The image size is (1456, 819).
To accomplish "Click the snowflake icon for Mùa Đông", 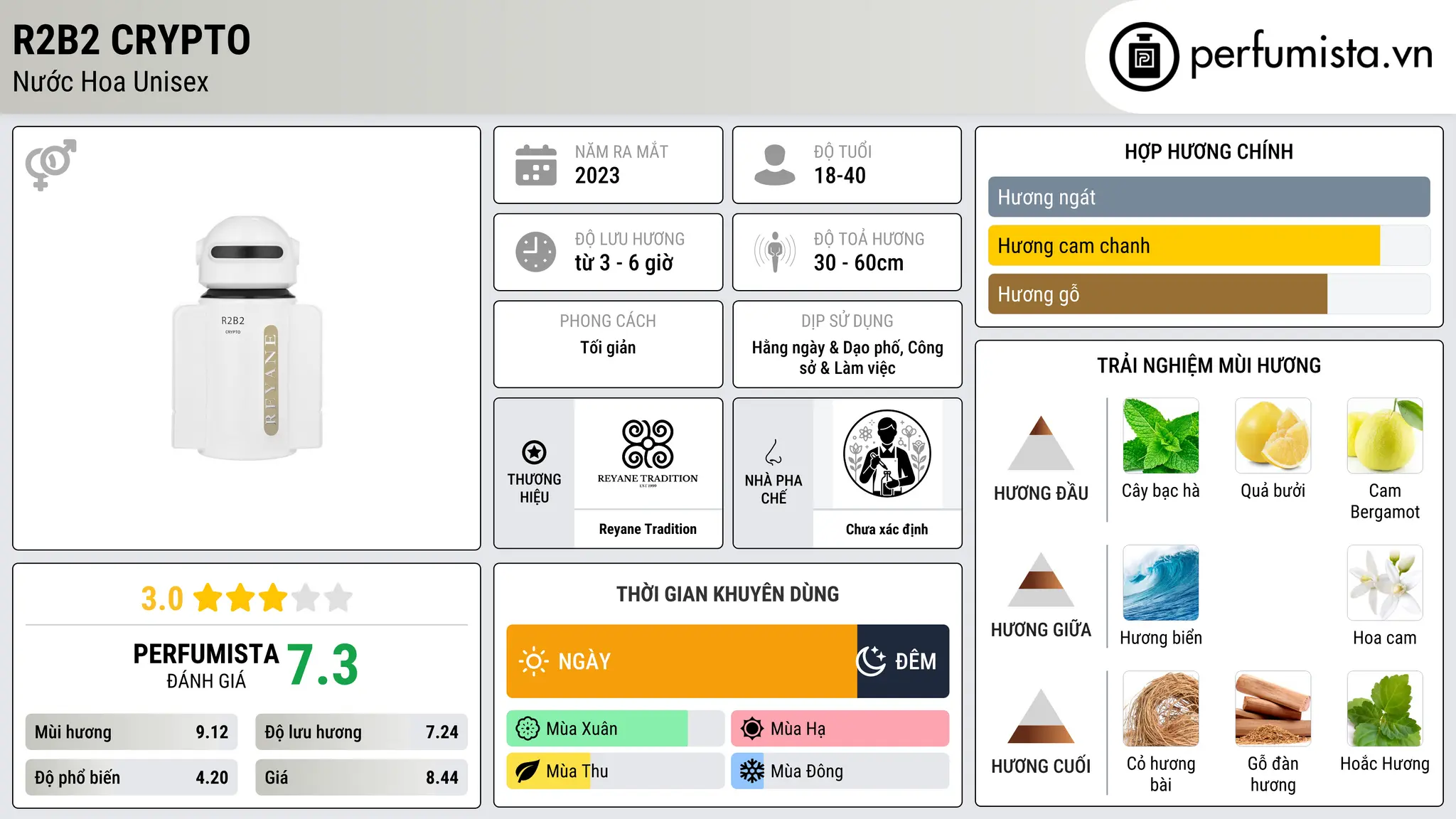I will (x=752, y=771).
